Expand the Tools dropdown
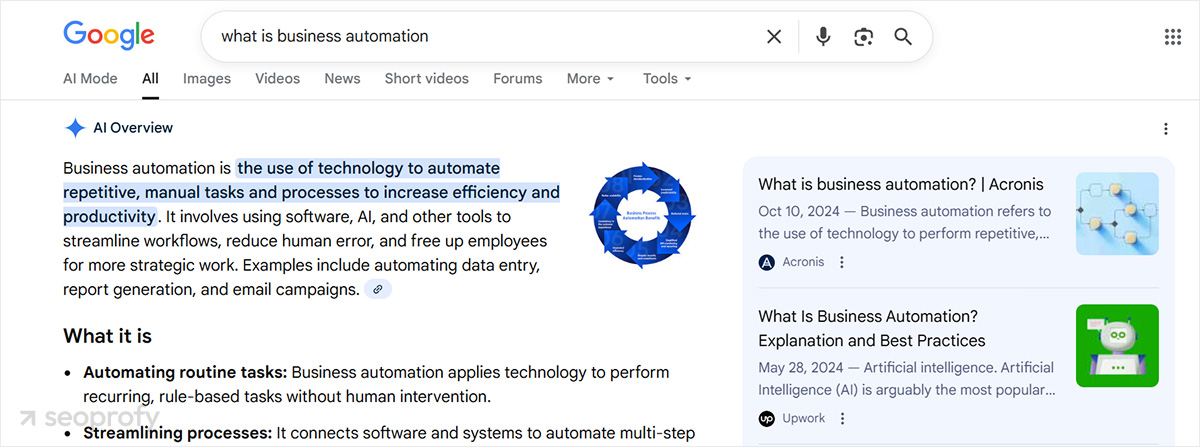 [x=667, y=78]
